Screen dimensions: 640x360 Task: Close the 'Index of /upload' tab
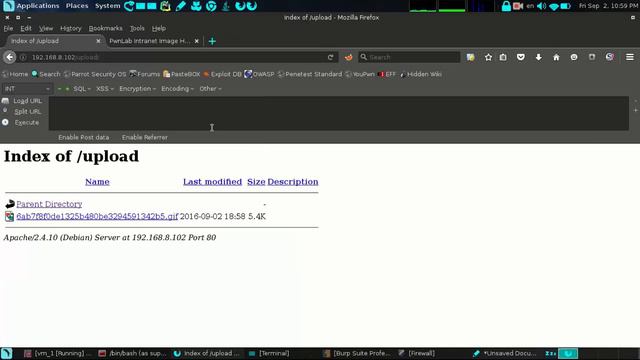pos(98,41)
